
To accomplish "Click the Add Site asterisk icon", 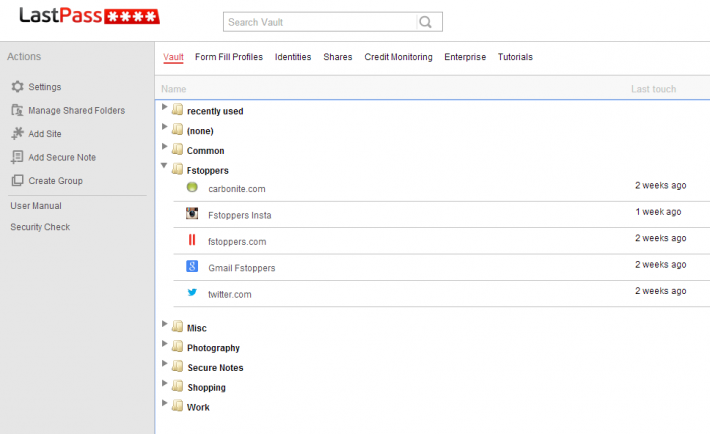I will [x=17, y=134].
